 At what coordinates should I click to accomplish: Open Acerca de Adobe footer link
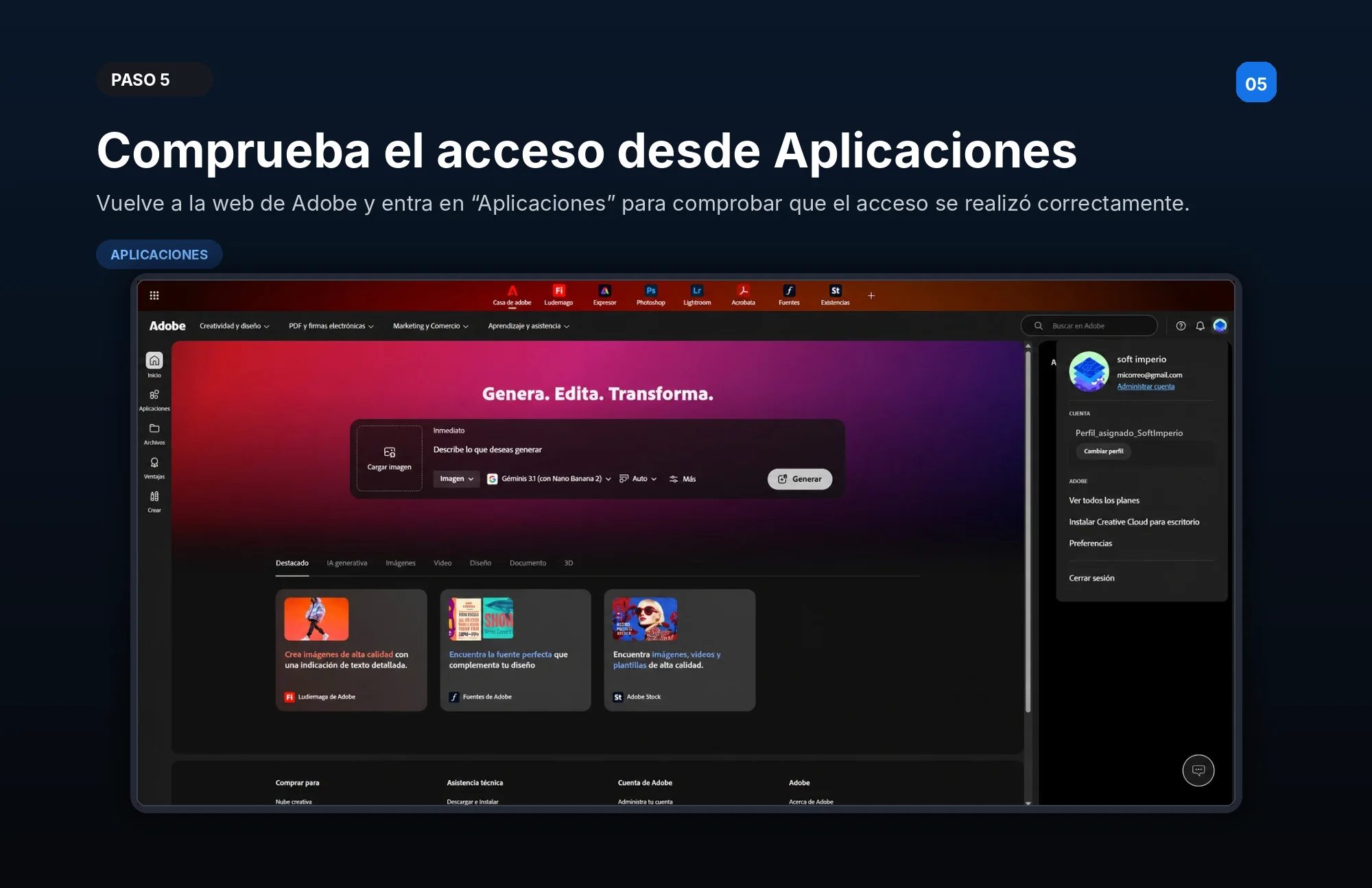tap(811, 802)
